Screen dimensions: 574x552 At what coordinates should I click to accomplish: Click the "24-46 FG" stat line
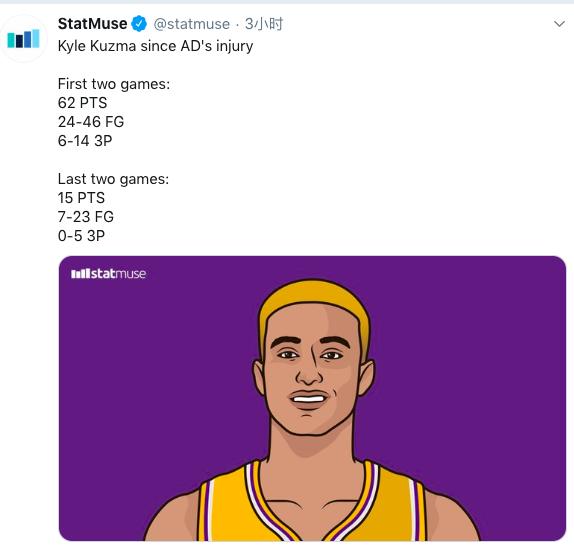91,122
